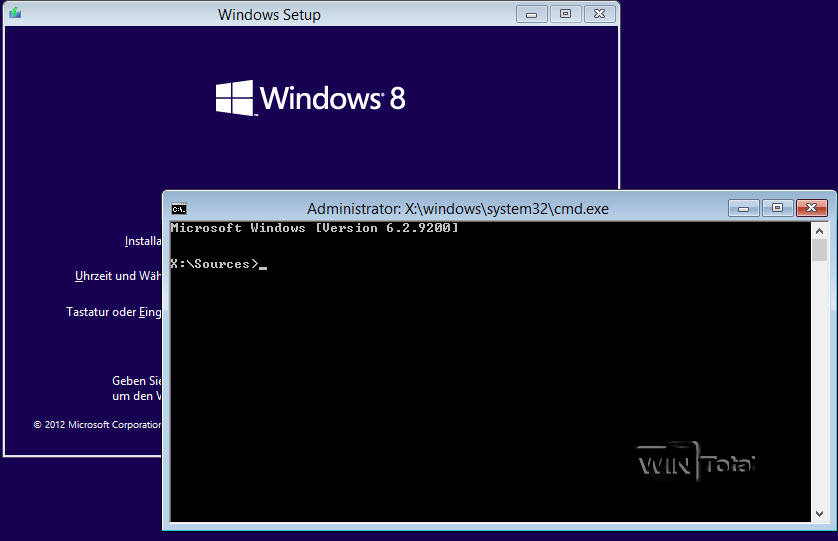This screenshot has width=838, height=541.
Task: Click the Windows 8 logo in Setup
Action: (x=311, y=98)
